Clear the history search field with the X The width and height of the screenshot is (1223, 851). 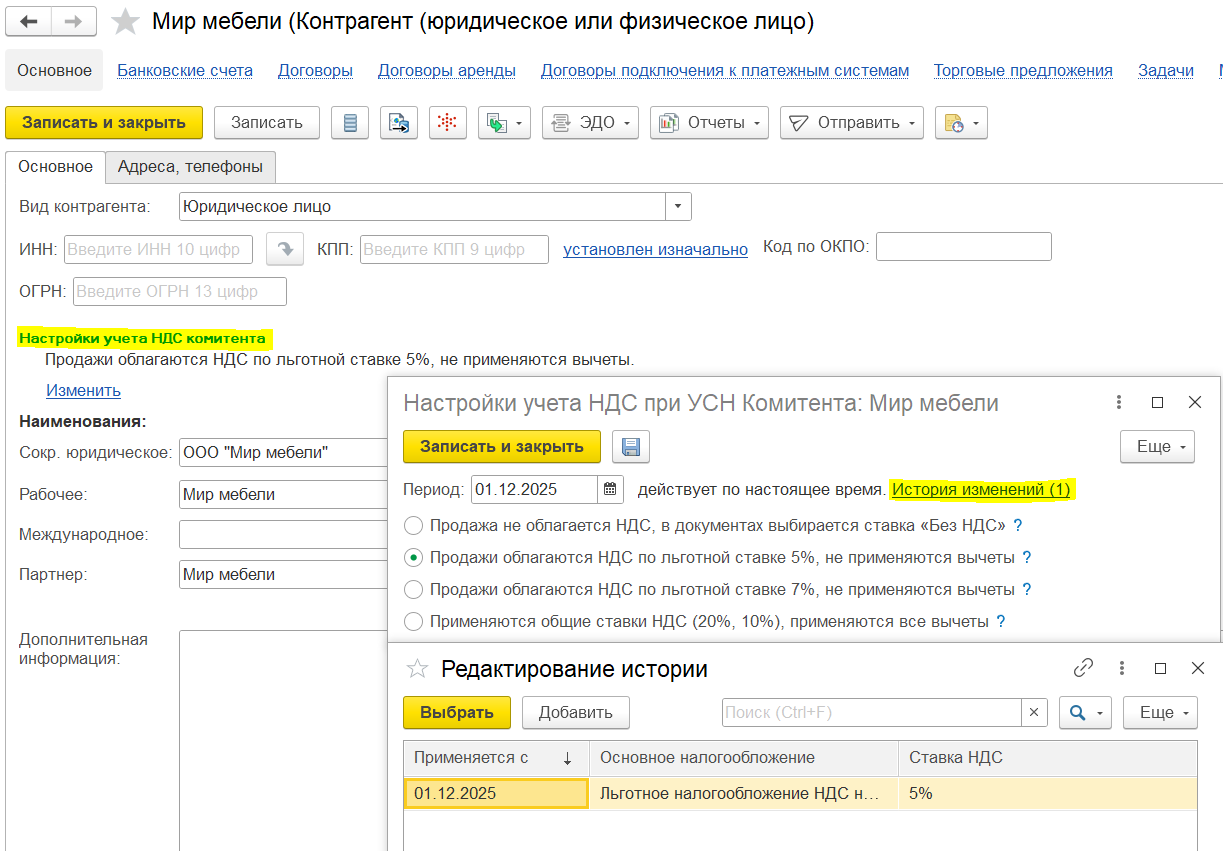click(1034, 713)
